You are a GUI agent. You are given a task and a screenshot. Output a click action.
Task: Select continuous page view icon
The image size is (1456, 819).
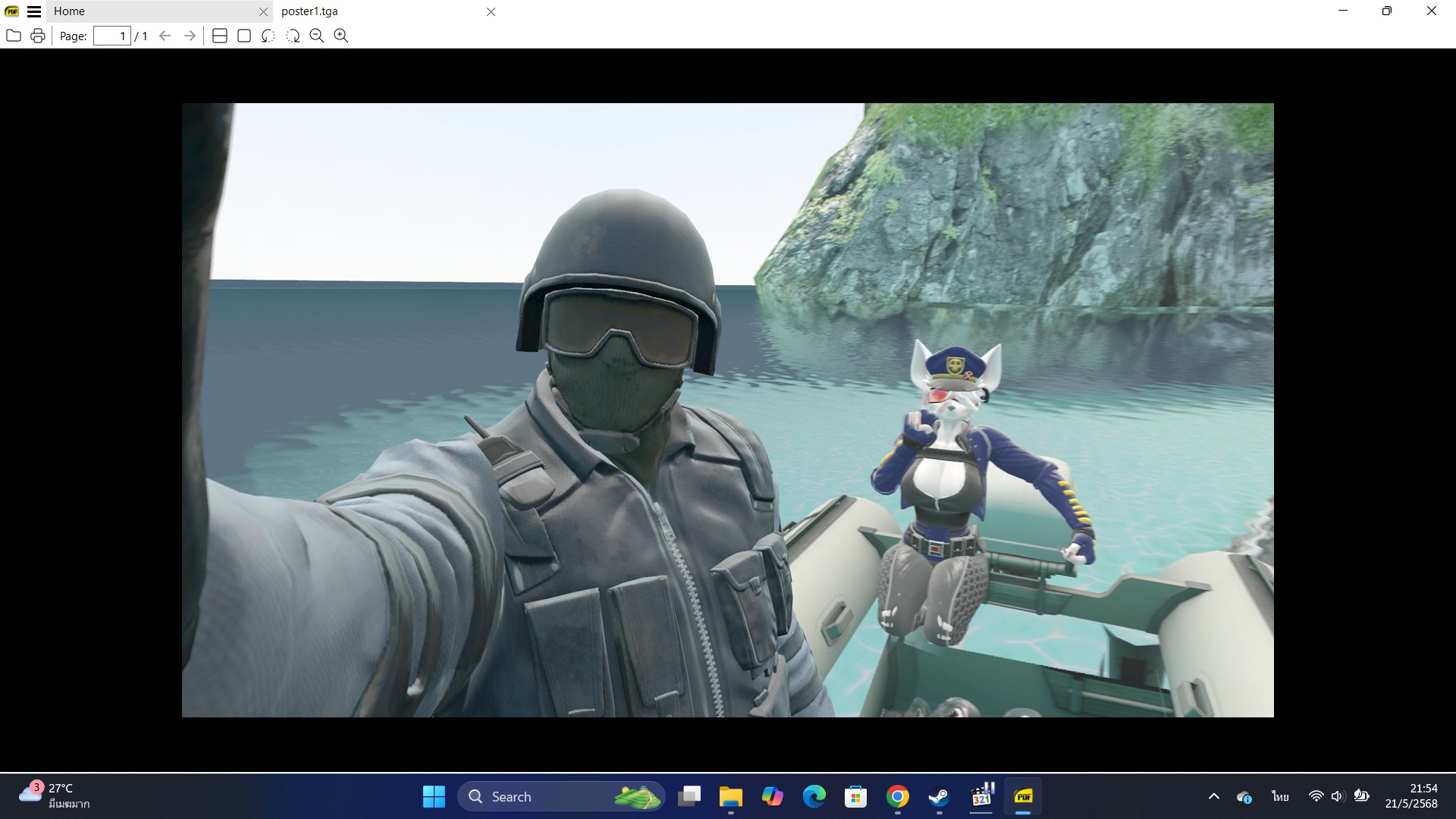click(x=220, y=36)
